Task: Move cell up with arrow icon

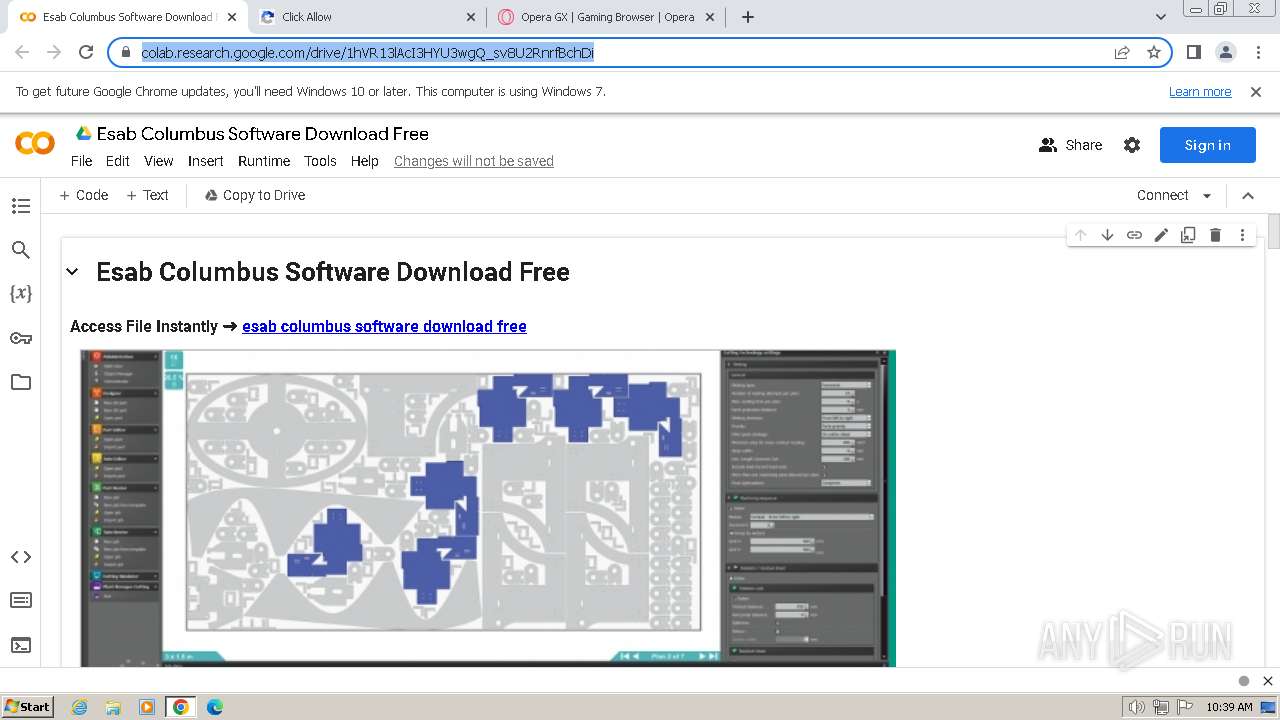Action: click(1080, 235)
